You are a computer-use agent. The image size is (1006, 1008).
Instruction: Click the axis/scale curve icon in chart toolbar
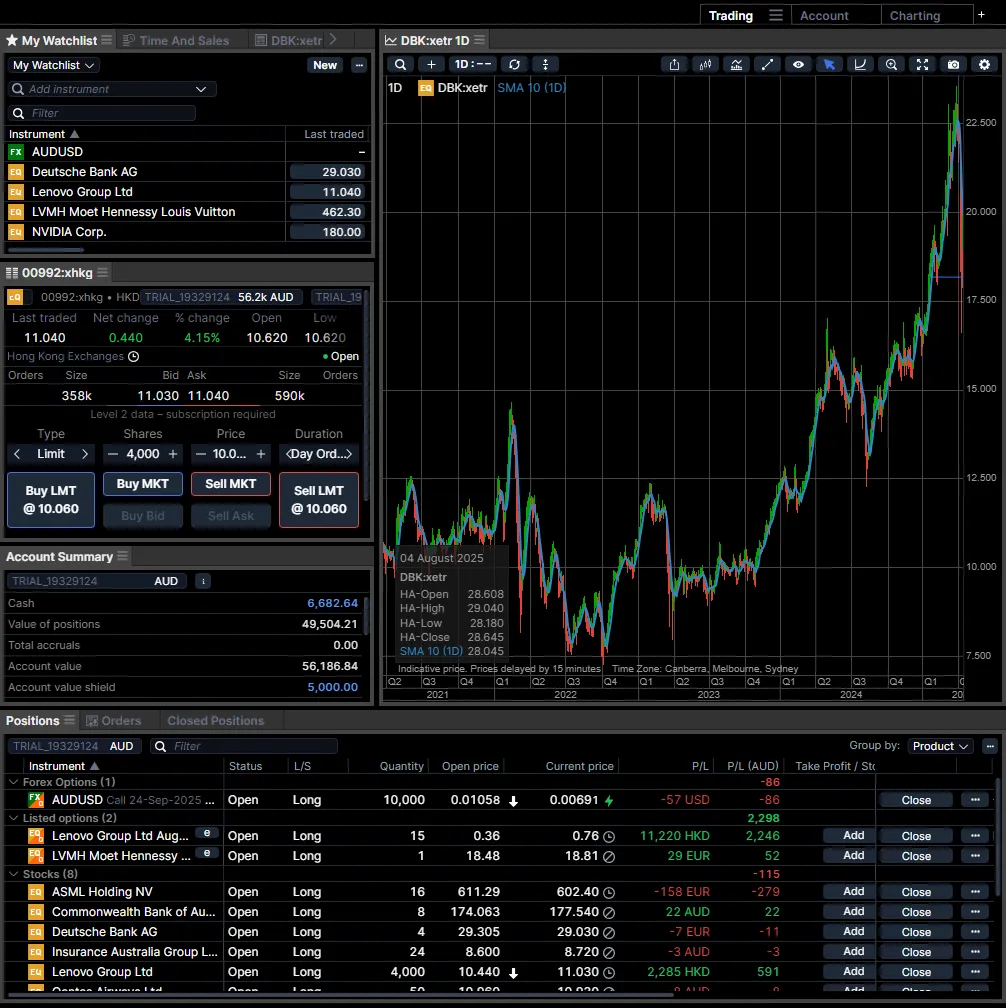point(860,64)
